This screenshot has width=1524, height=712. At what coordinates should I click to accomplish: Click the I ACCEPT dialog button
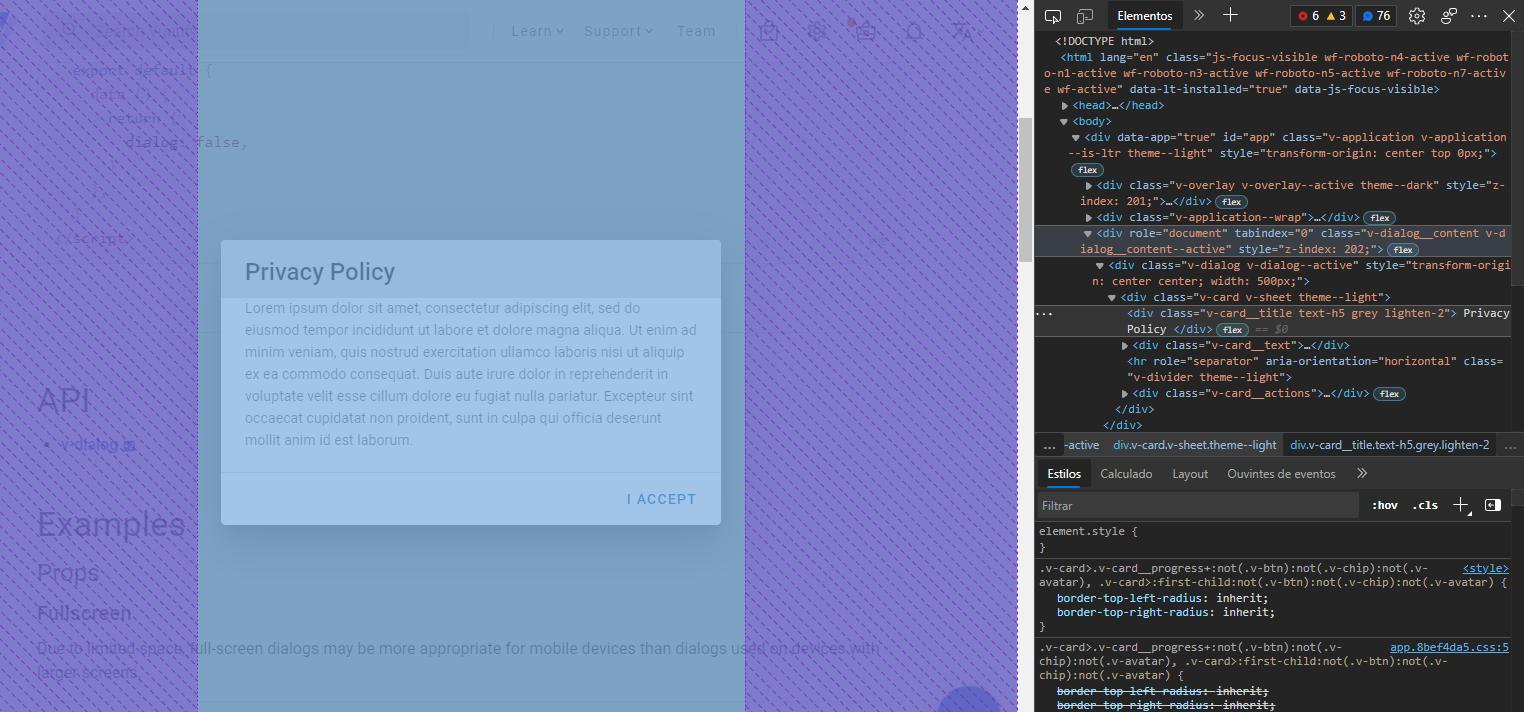[661, 499]
